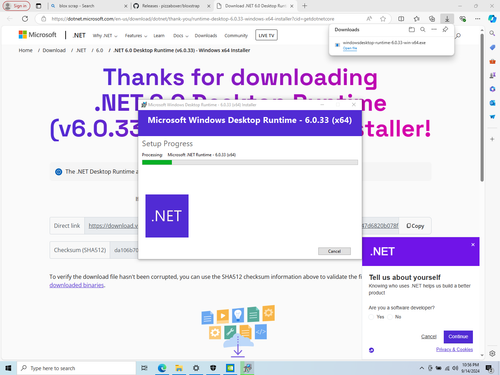The height and width of the screenshot is (375, 500).
Task: Open more options in Downloads panel
Action: [x=434, y=30]
